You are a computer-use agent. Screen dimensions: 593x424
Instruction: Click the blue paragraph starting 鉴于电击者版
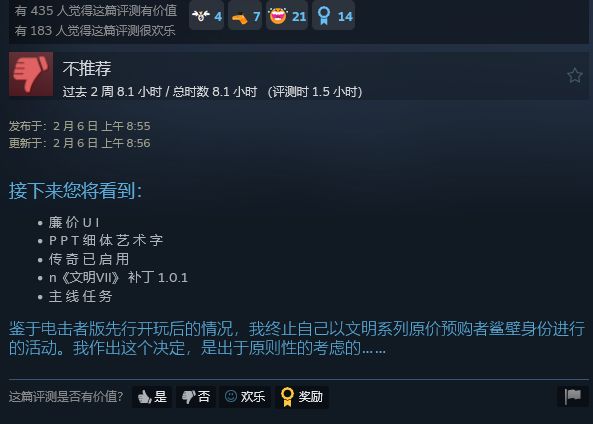click(x=297, y=338)
